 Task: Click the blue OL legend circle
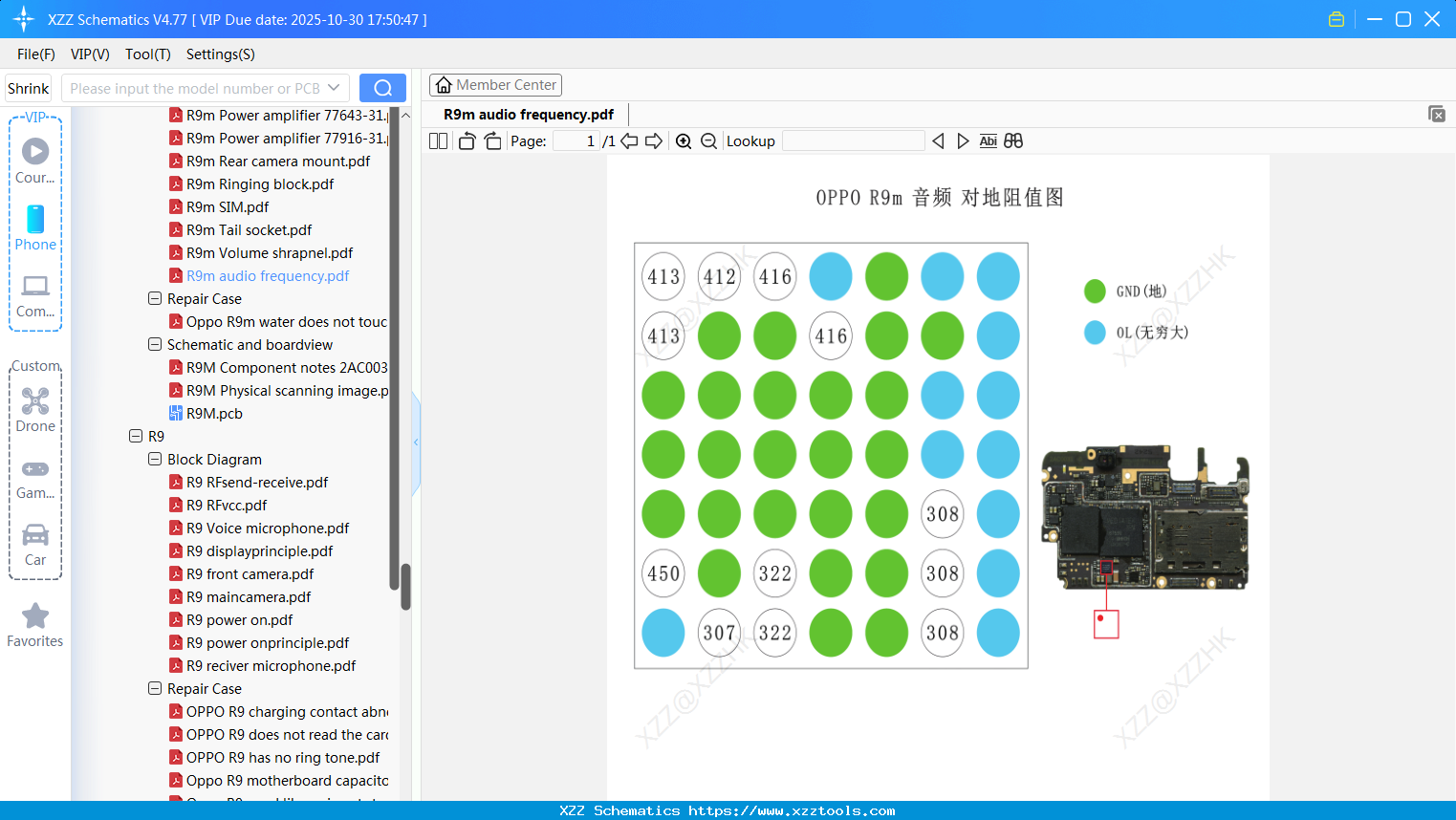[1095, 333]
